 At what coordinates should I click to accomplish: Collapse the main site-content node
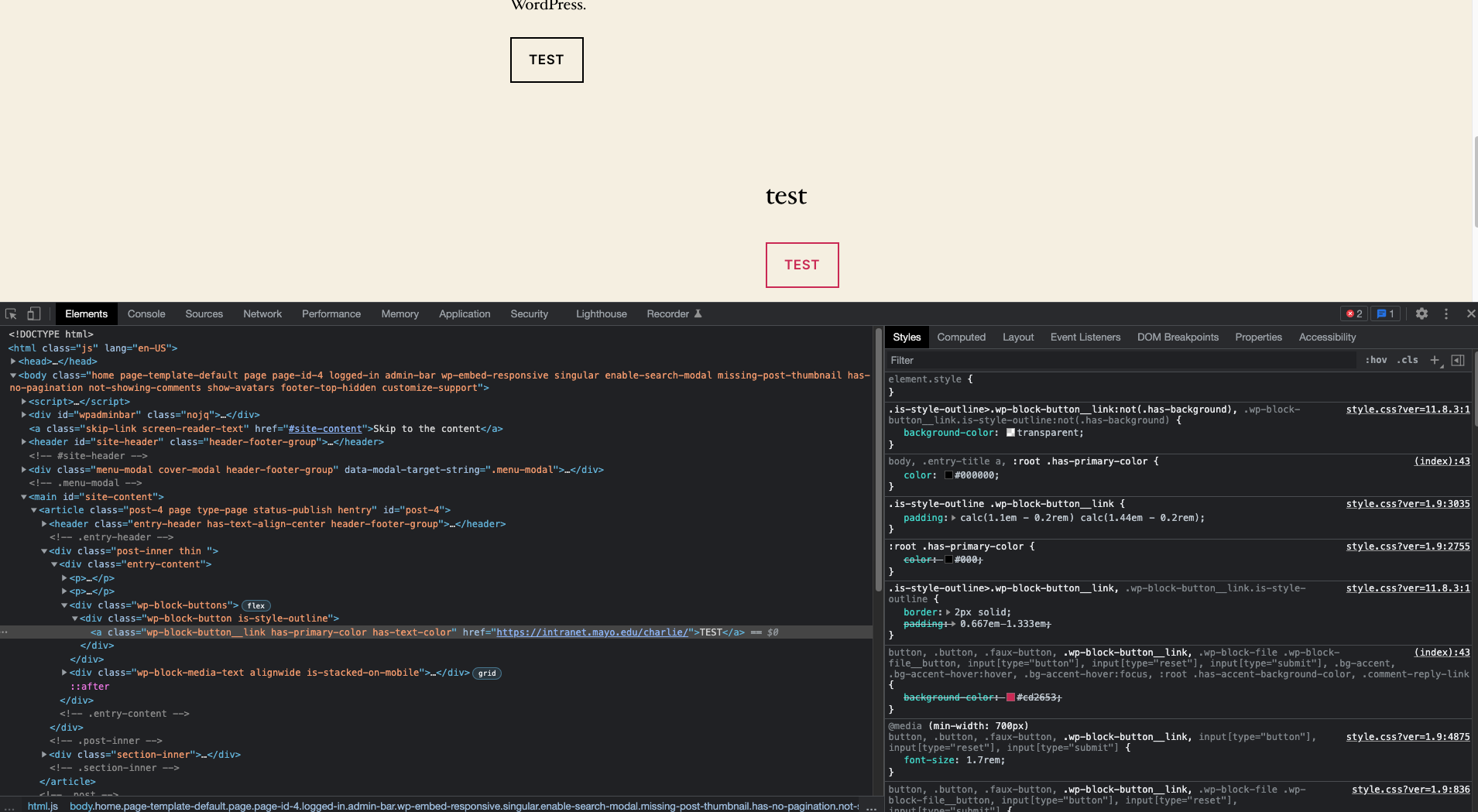pyautogui.click(x=24, y=497)
